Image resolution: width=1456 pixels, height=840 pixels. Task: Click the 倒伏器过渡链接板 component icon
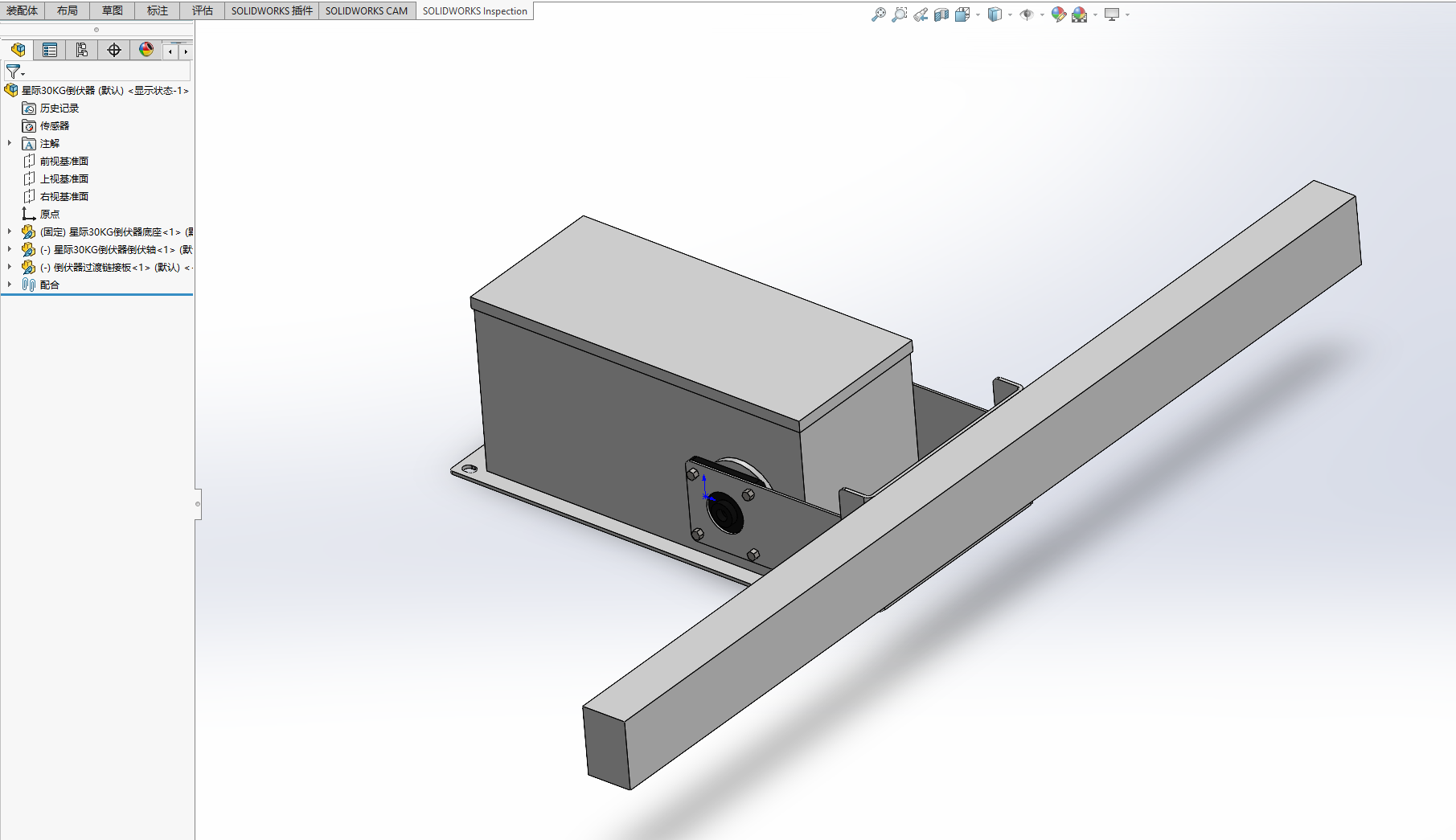click(x=29, y=267)
